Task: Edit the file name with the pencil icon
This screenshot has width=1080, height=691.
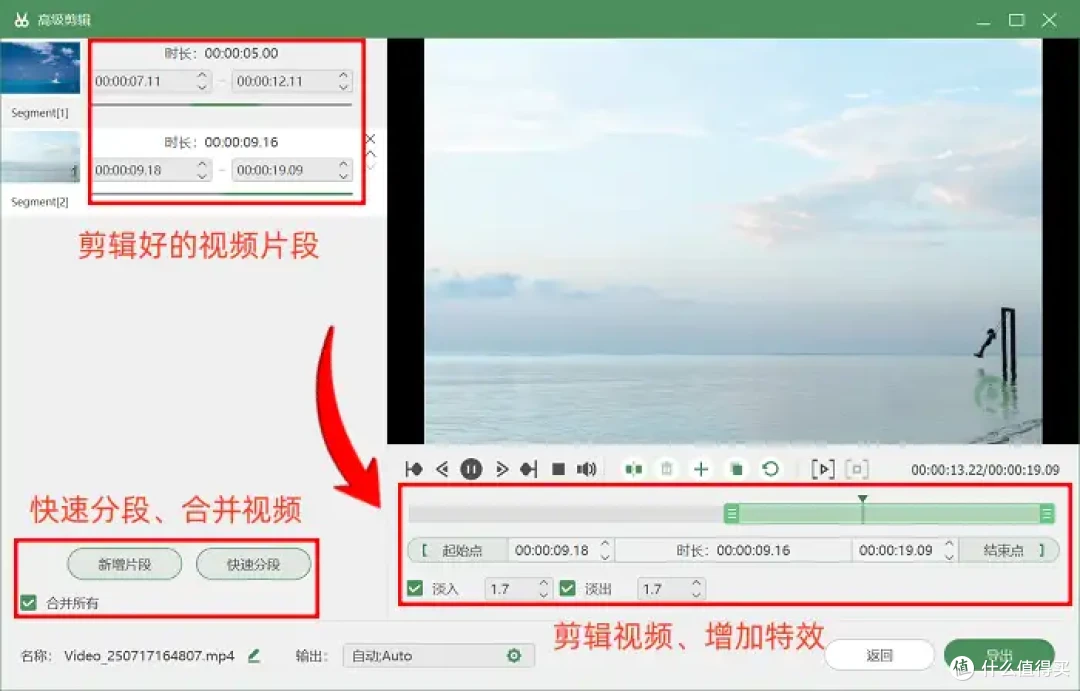Action: coord(254,656)
